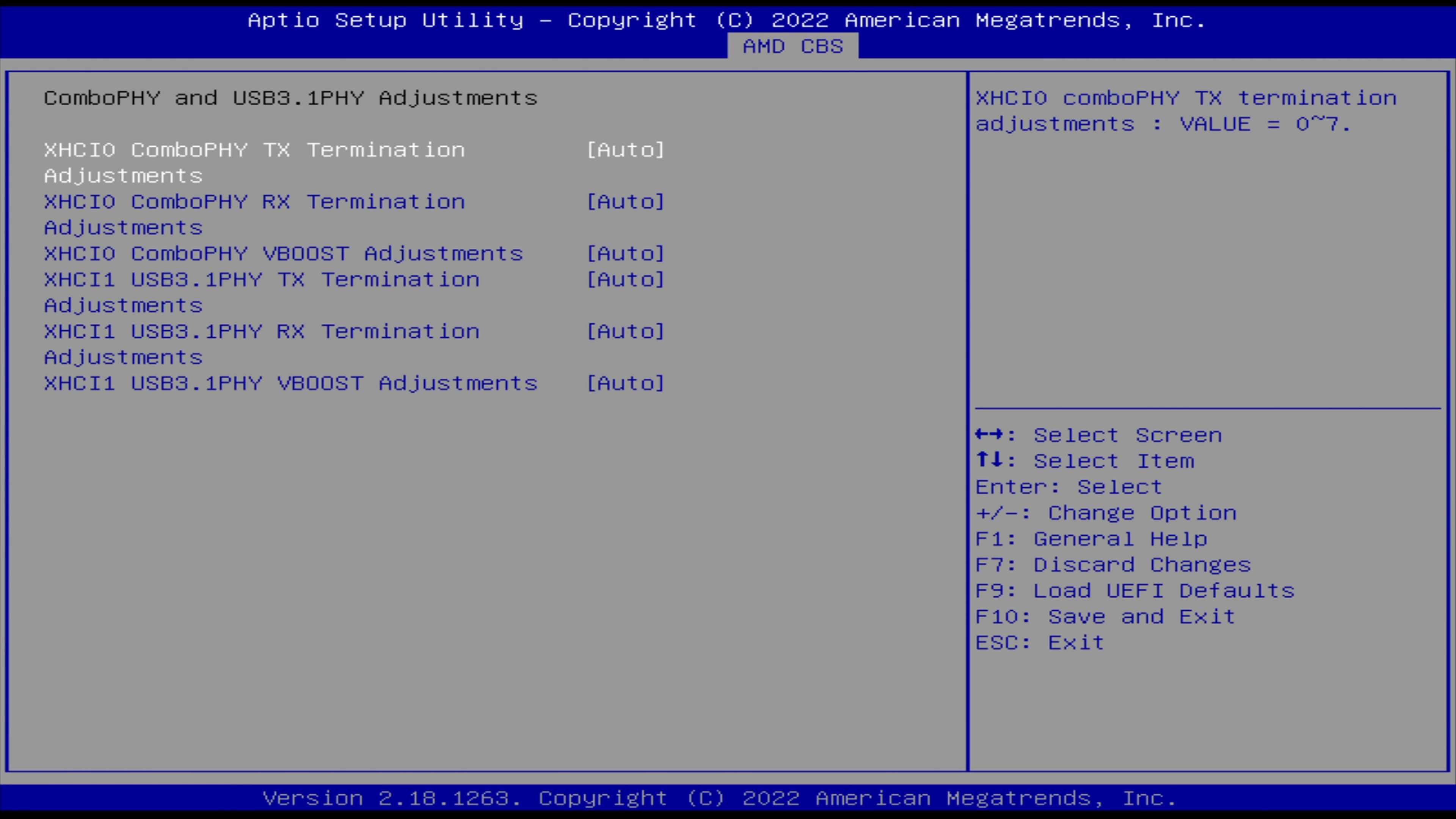Click the F1: General Help hint
1456x819 pixels.
click(x=1092, y=539)
